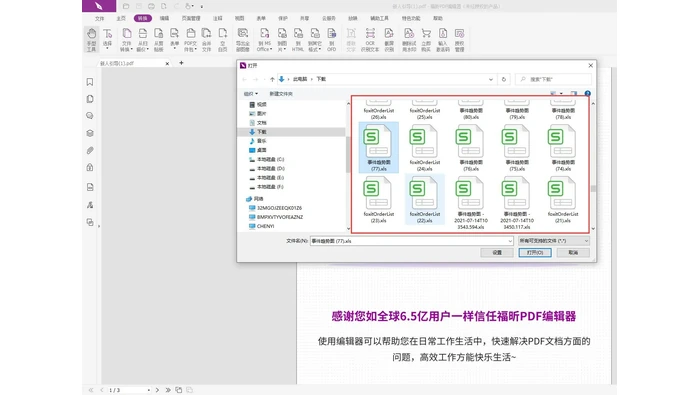
Task: Select the file foxitOrderList (21).xls
Action: pyautogui.click(x=562, y=200)
